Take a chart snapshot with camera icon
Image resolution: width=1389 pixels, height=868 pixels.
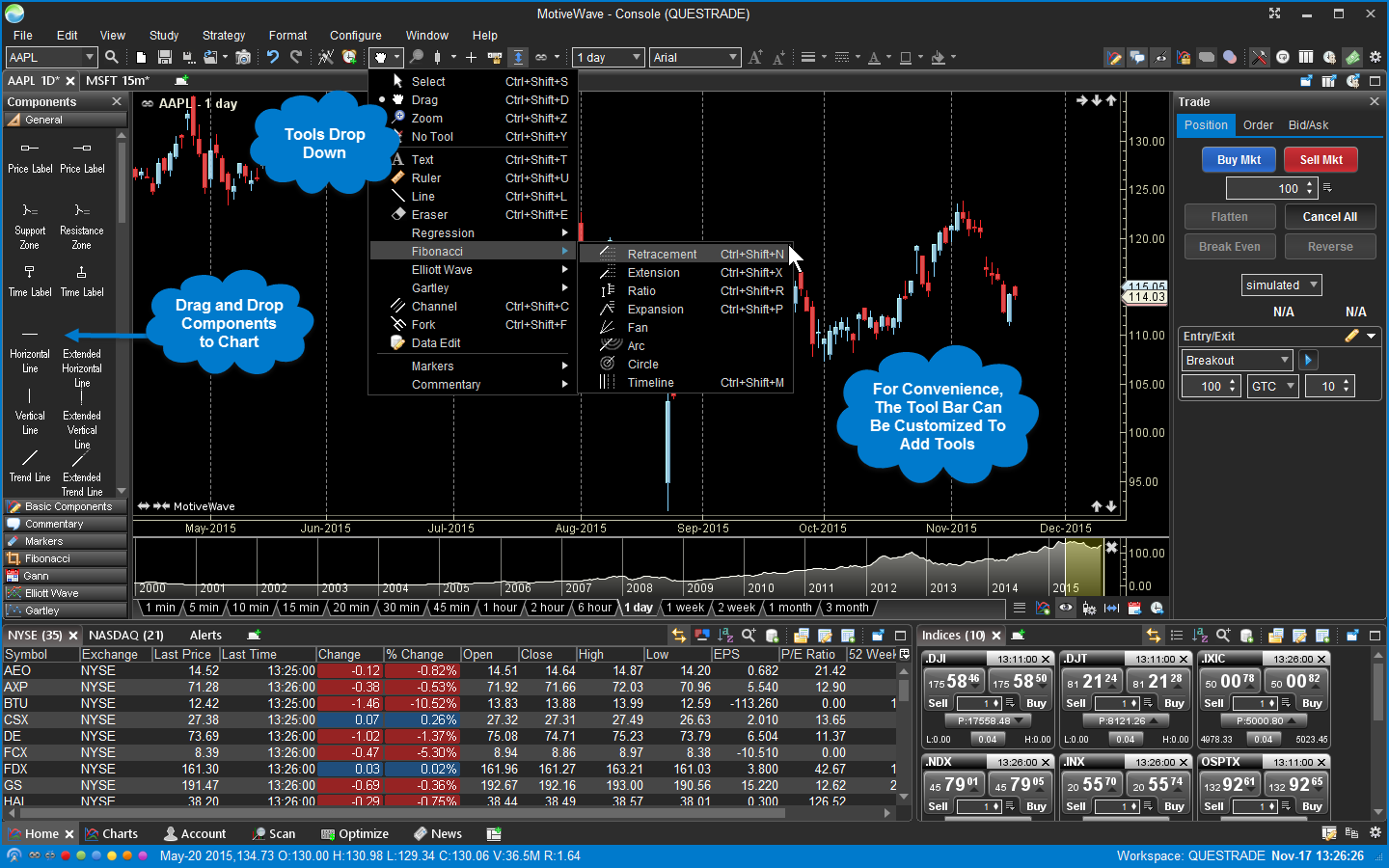[243, 57]
